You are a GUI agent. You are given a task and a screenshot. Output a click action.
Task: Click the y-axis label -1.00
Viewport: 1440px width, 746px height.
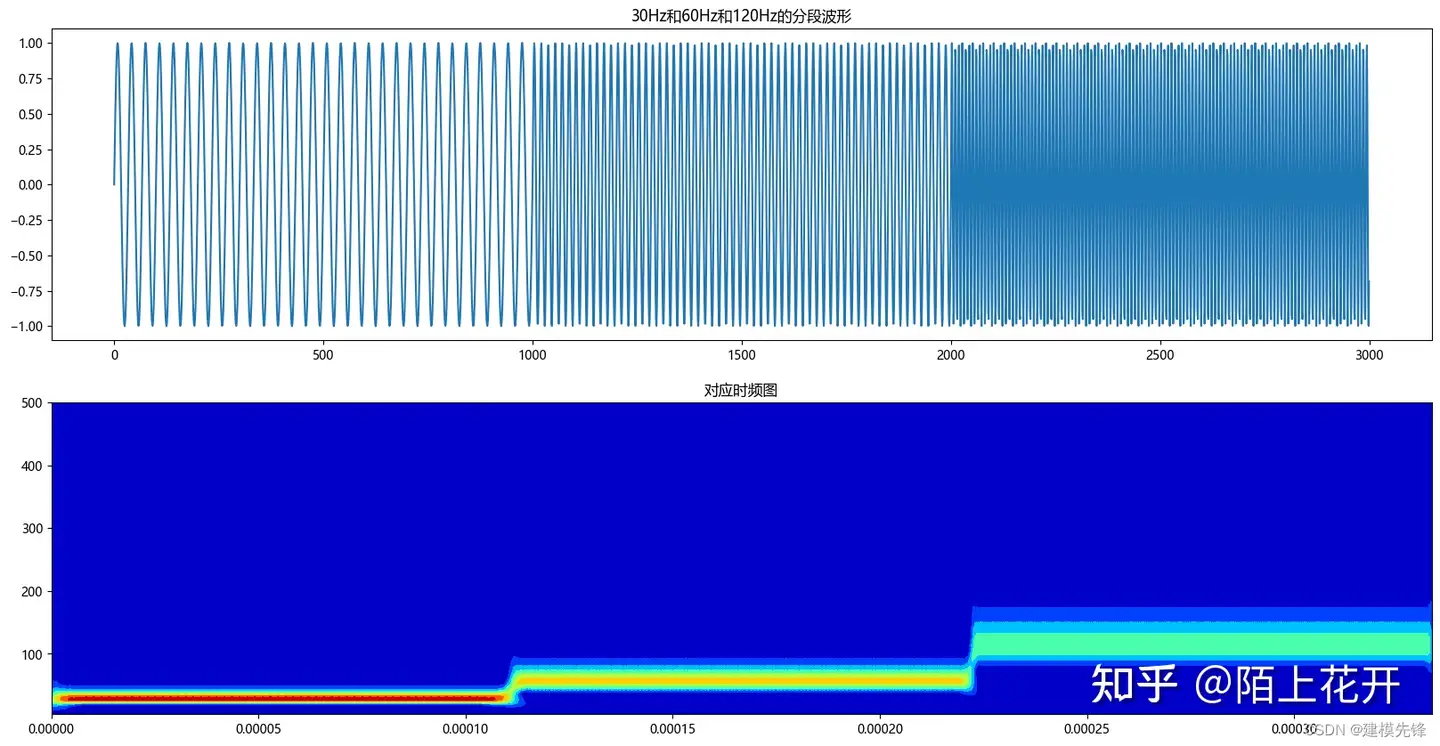coord(25,327)
